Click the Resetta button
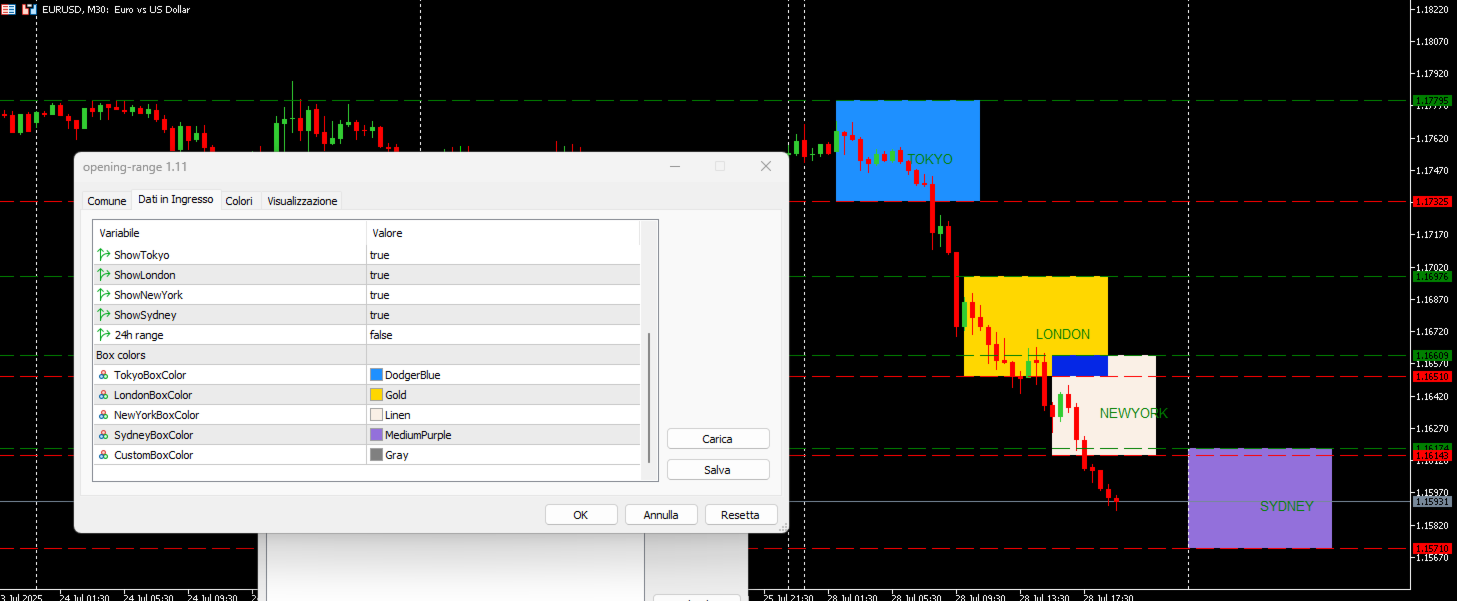1457x601 pixels. click(741, 515)
